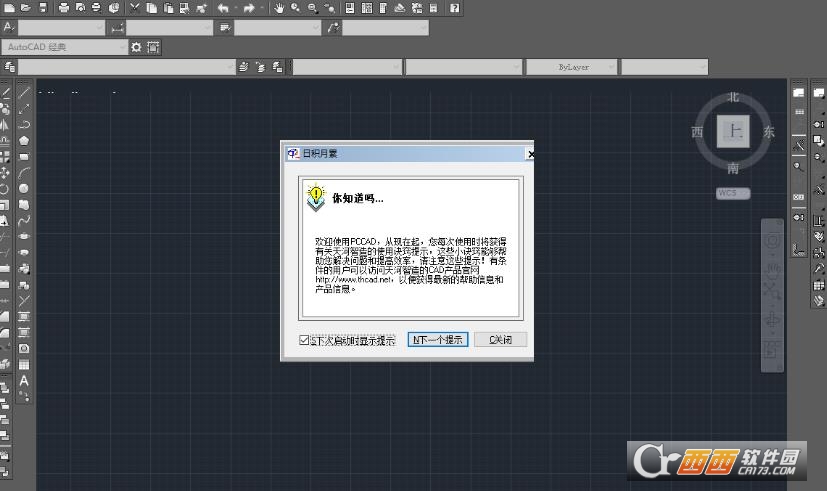Select the Rotate modify tool
This screenshot has width=827, height=491.
(x=5, y=188)
